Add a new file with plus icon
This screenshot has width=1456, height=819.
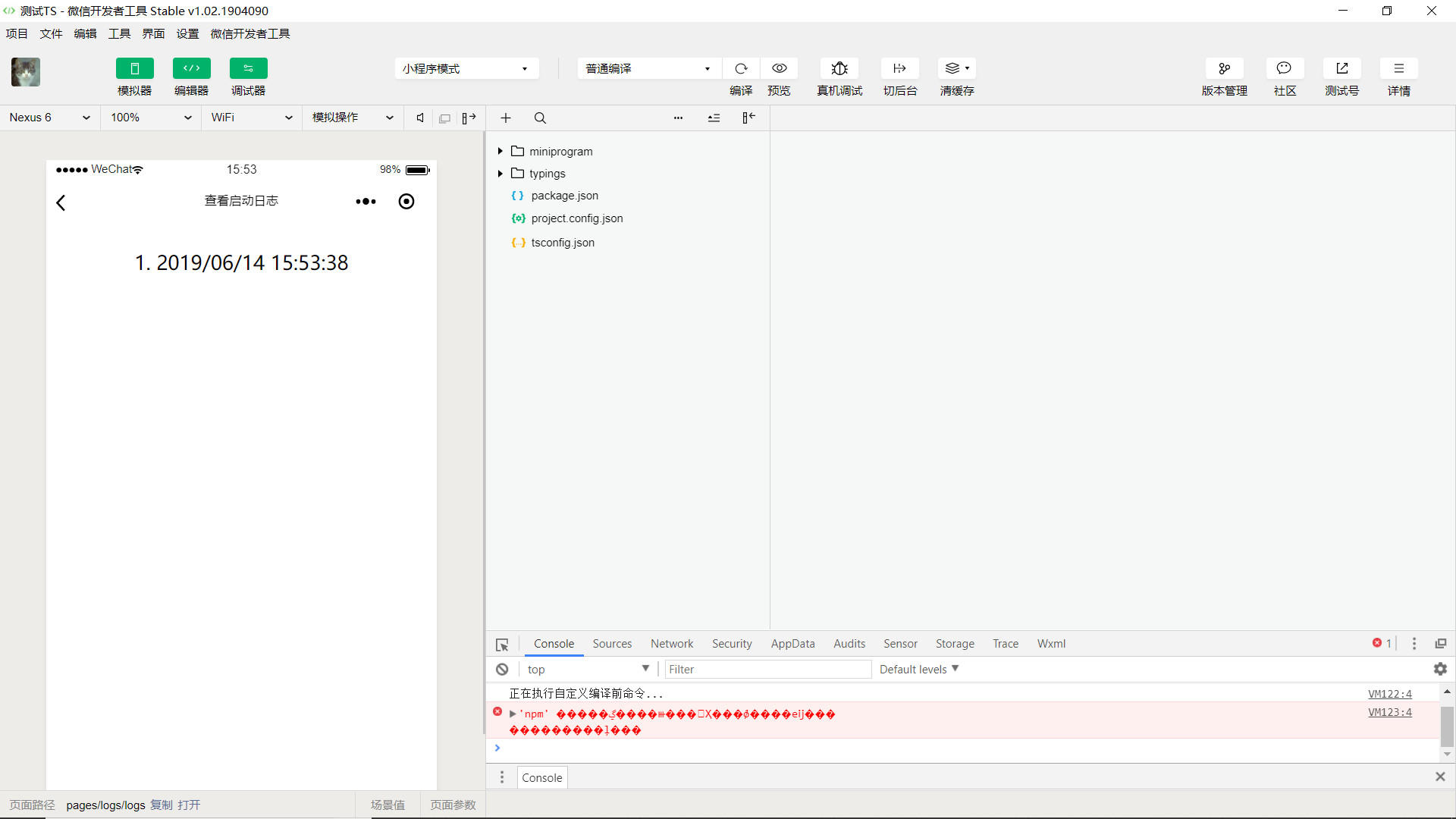coord(506,118)
